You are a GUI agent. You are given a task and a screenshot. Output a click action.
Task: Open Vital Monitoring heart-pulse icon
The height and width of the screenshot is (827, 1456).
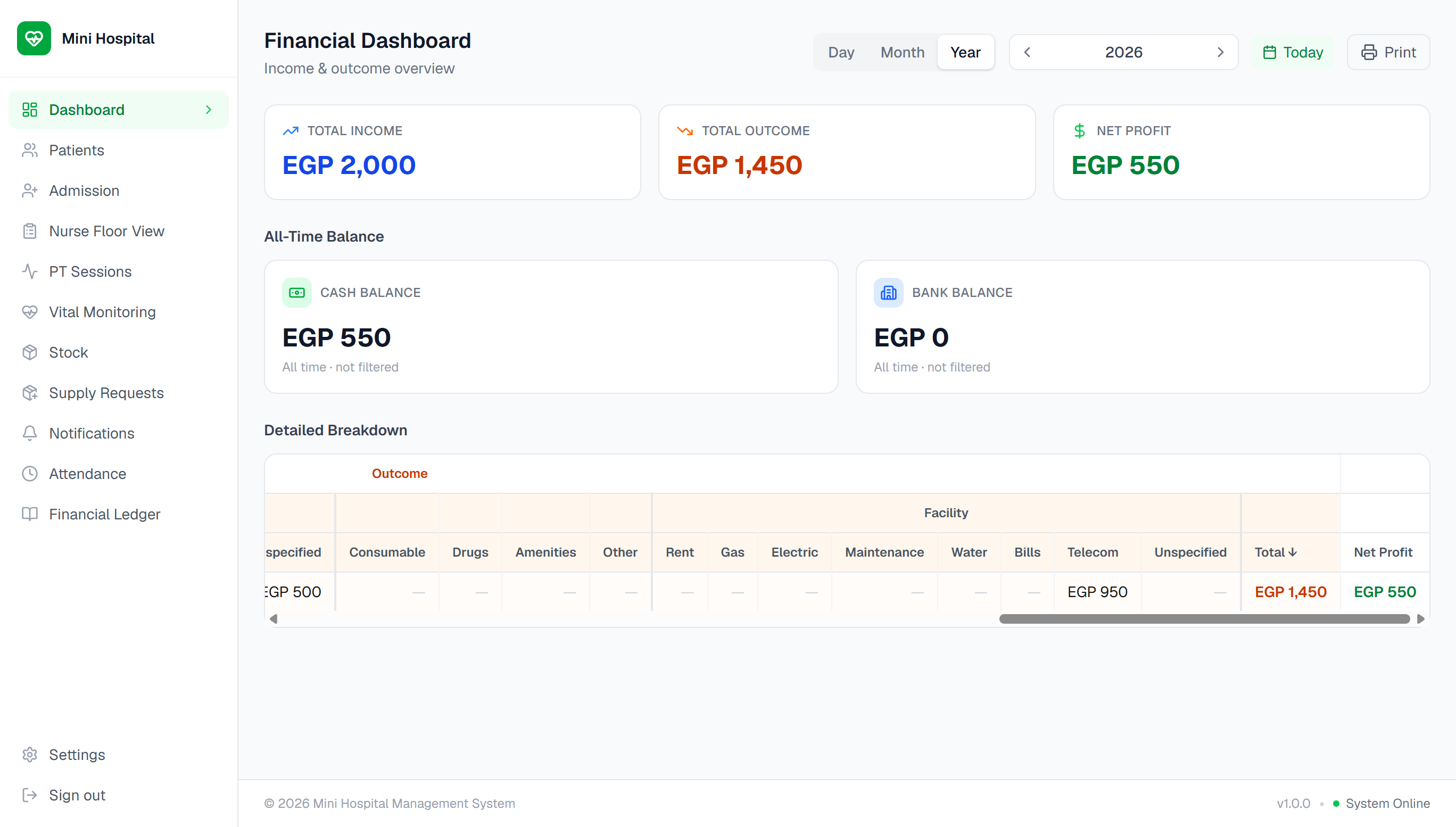[x=29, y=312]
